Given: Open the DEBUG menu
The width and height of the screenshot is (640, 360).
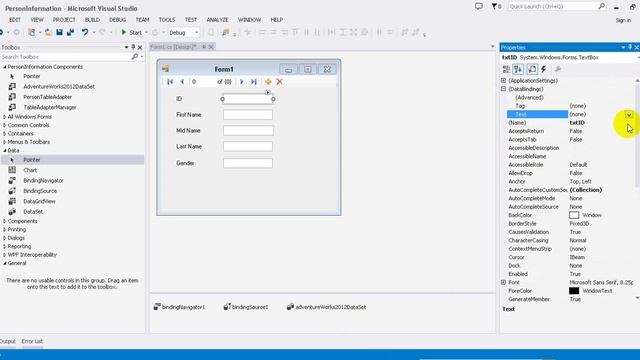Looking at the screenshot, I should coord(118,20).
